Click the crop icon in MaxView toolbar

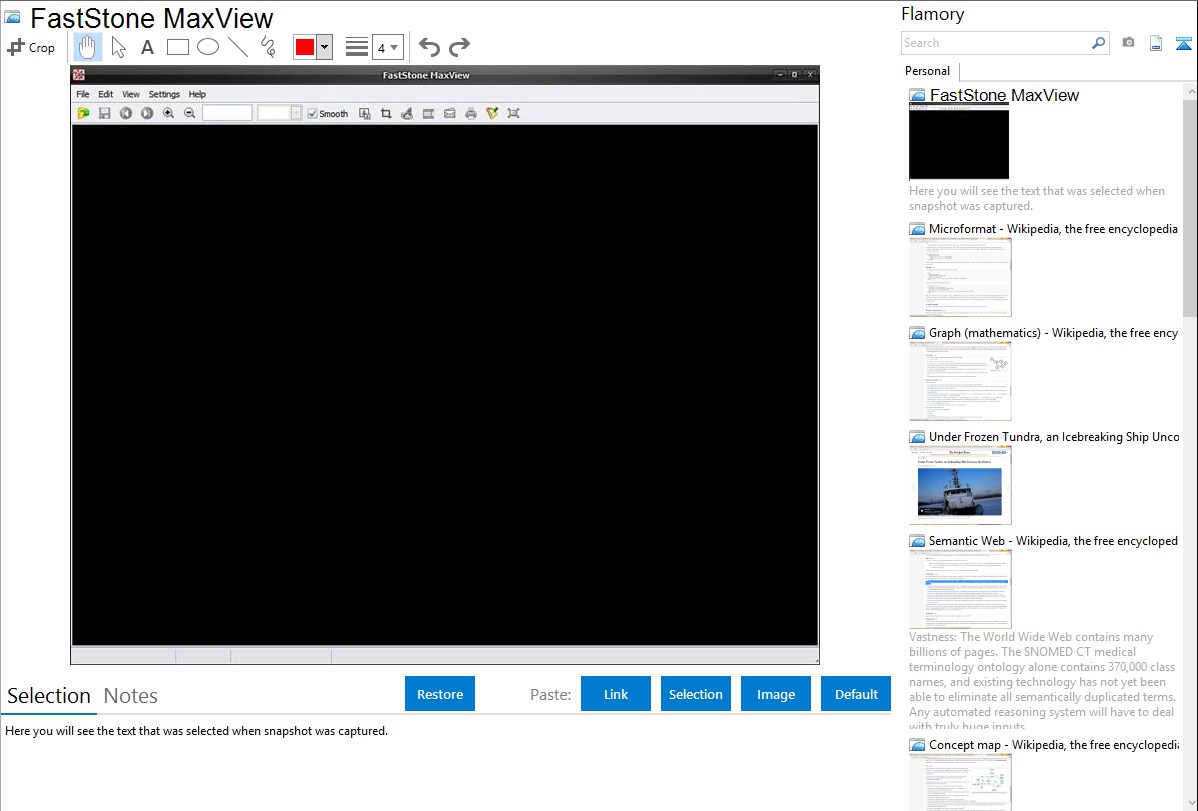coord(386,113)
